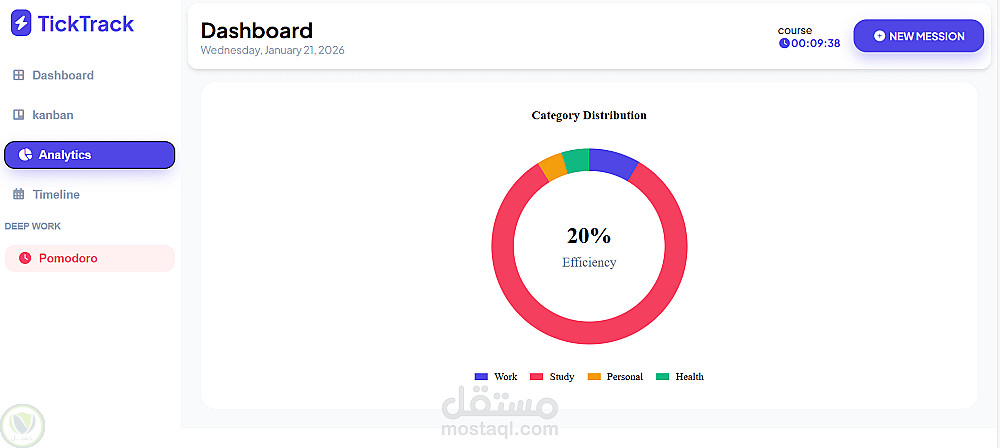Click the 00:09:38 course timer display
The width and height of the screenshot is (1000, 448).
815,43
